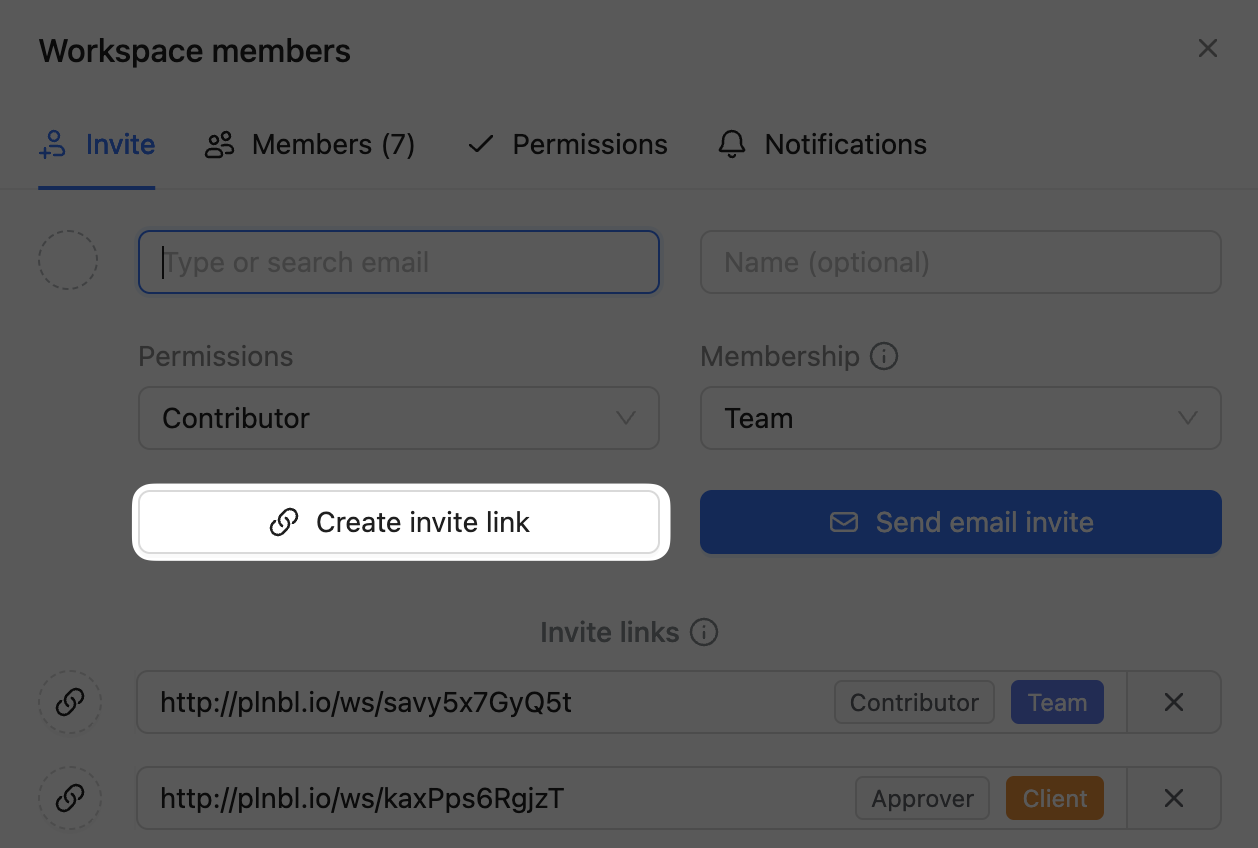Click link icon beside kaxPps6RgjzT invite link
Screen dimensions: 1258x848
[x=69, y=798]
